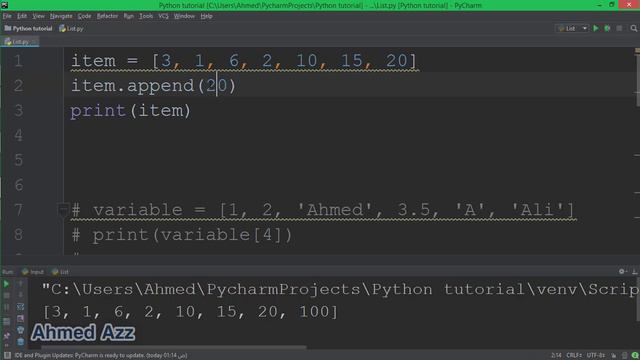Toggle scroll to end icon in Run panel
Viewport: 640px width, 360px height.
click(x=20, y=318)
